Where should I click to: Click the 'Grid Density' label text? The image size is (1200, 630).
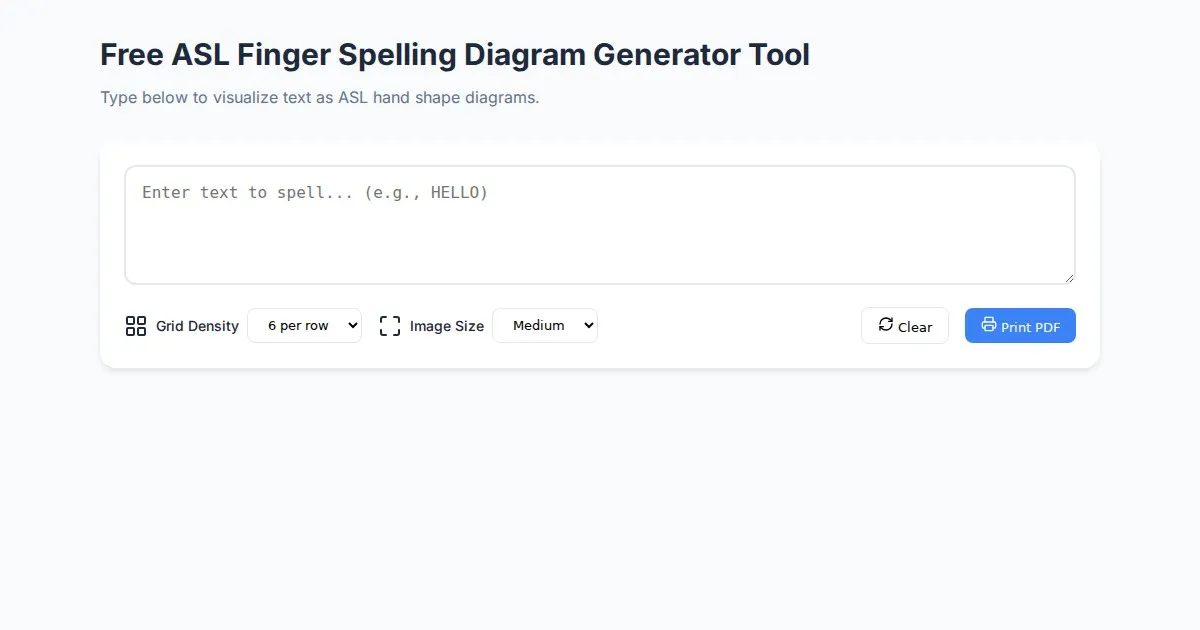[197, 326]
